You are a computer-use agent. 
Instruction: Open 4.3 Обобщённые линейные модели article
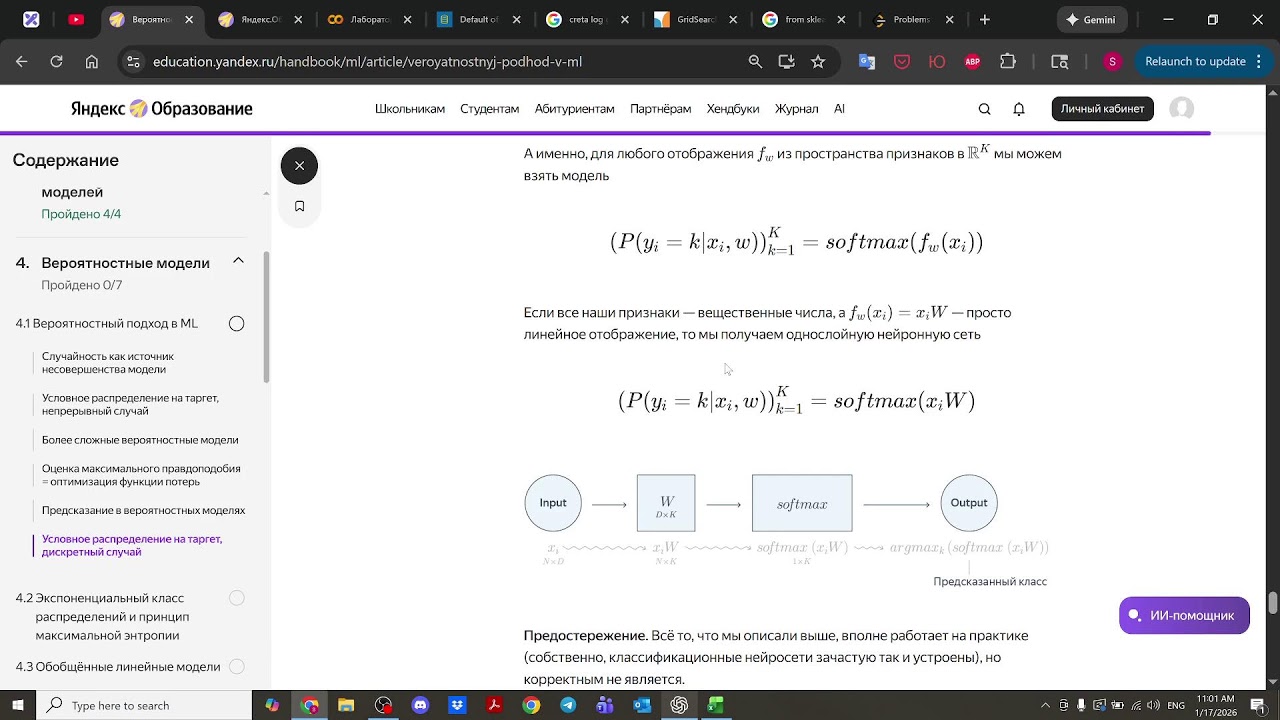pyautogui.click(x=118, y=667)
